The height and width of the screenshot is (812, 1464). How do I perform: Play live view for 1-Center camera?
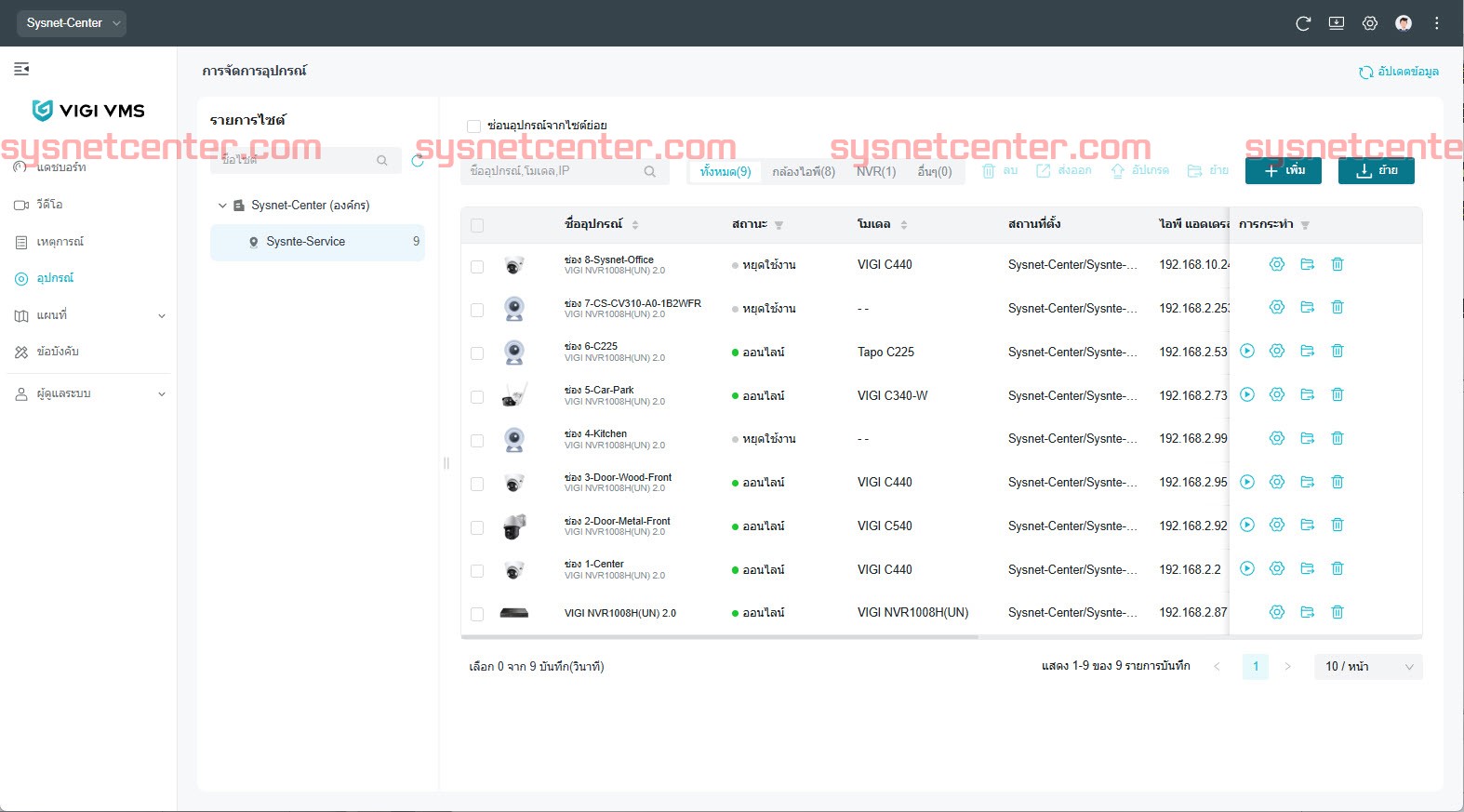pyautogui.click(x=1247, y=568)
